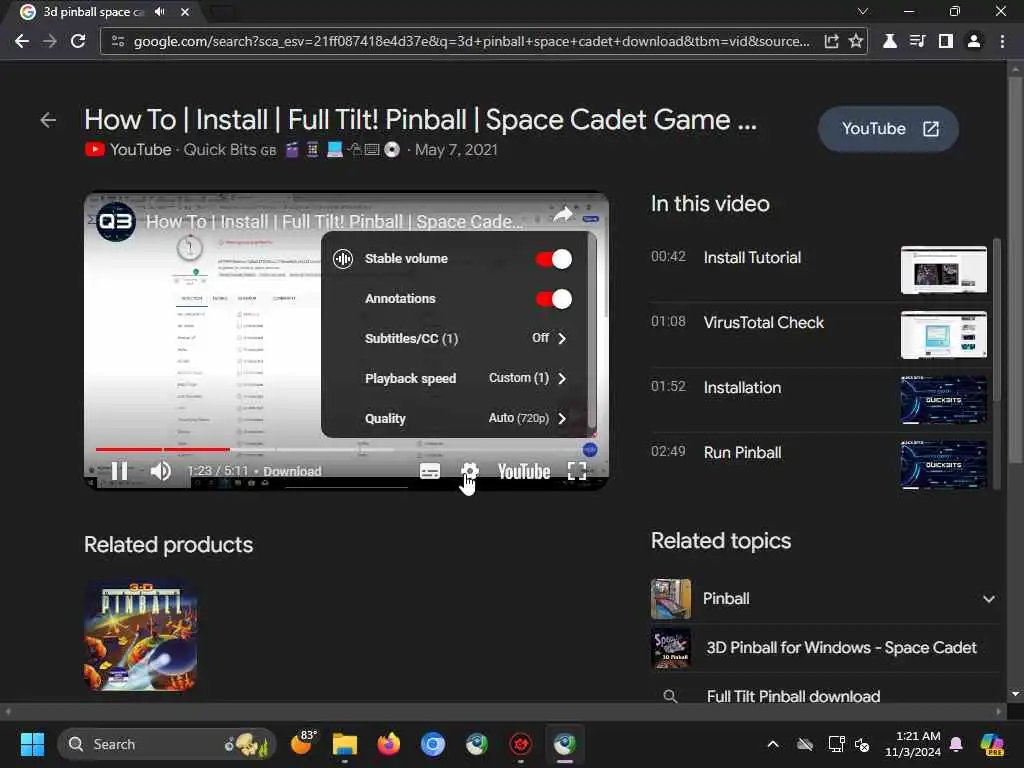Toggle the browser side panel

(945, 41)
